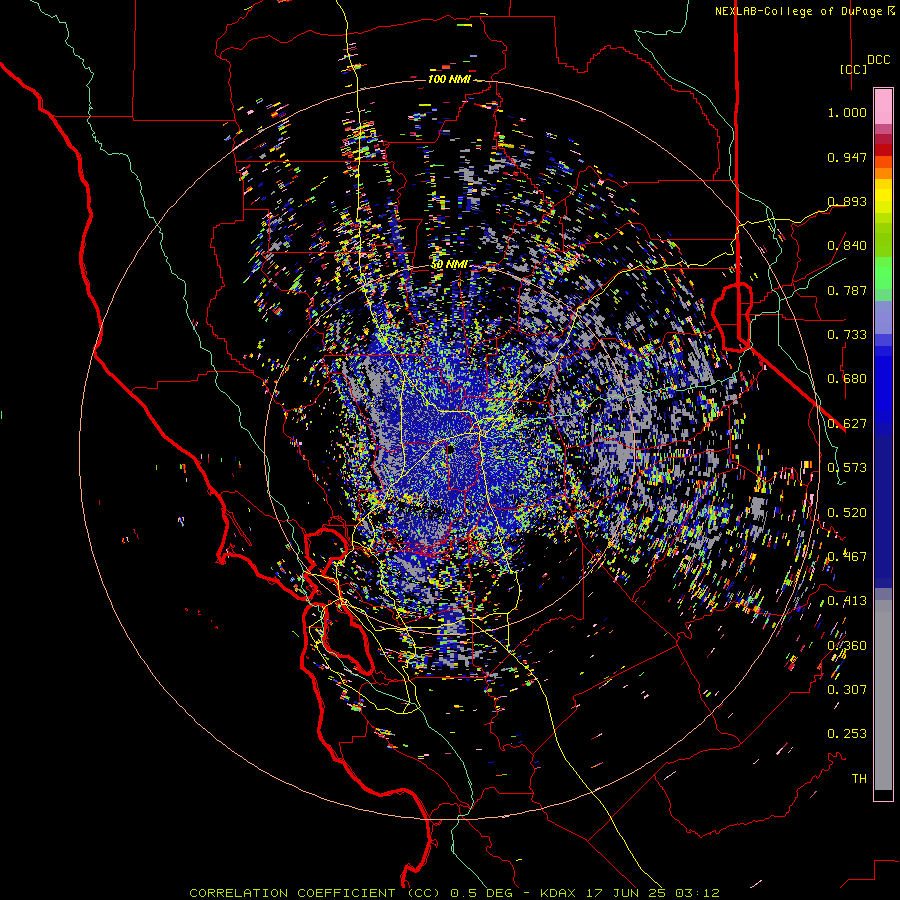900x900 pixels.
Task: Click the 1.000 legend value
Action: point(847,112)
